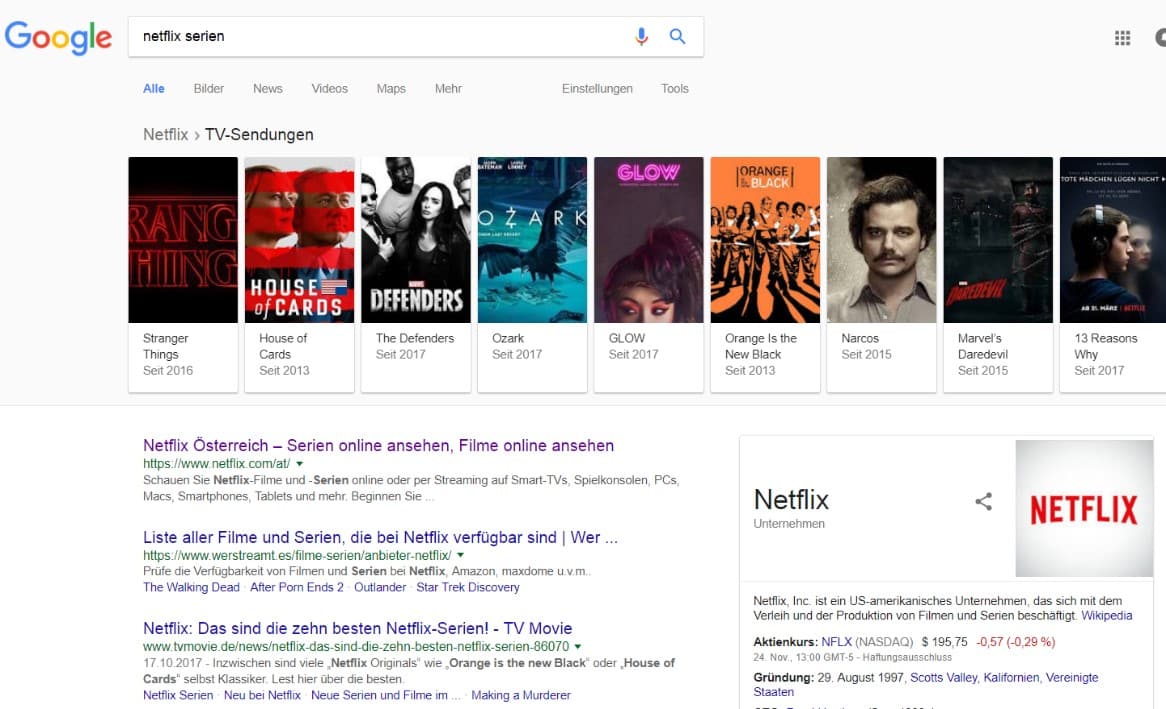Open Orange Is the New Black poster

(x=765, y=240)
